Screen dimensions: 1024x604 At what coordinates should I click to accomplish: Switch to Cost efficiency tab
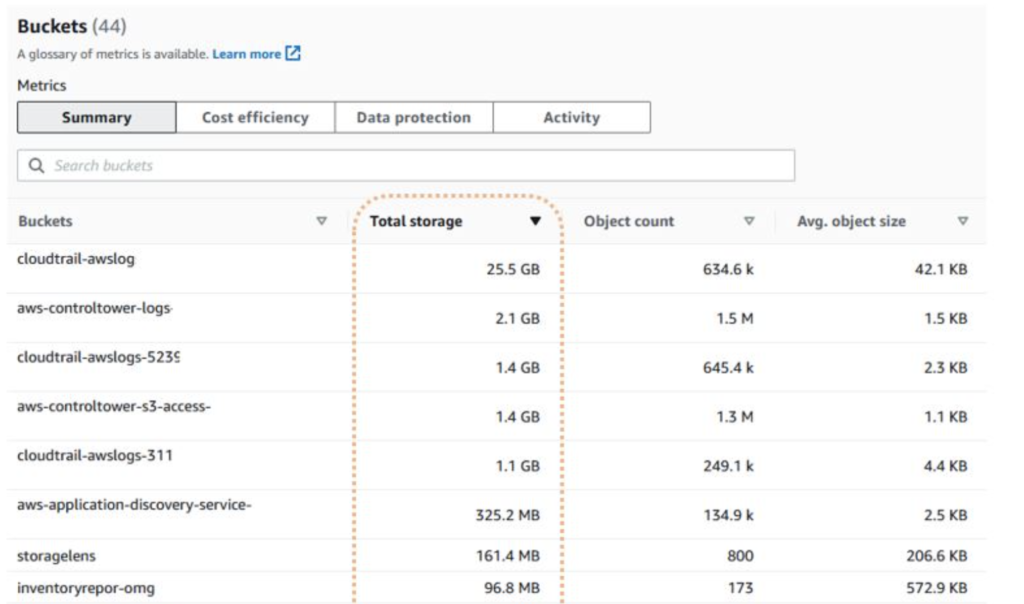coord(255,118)
